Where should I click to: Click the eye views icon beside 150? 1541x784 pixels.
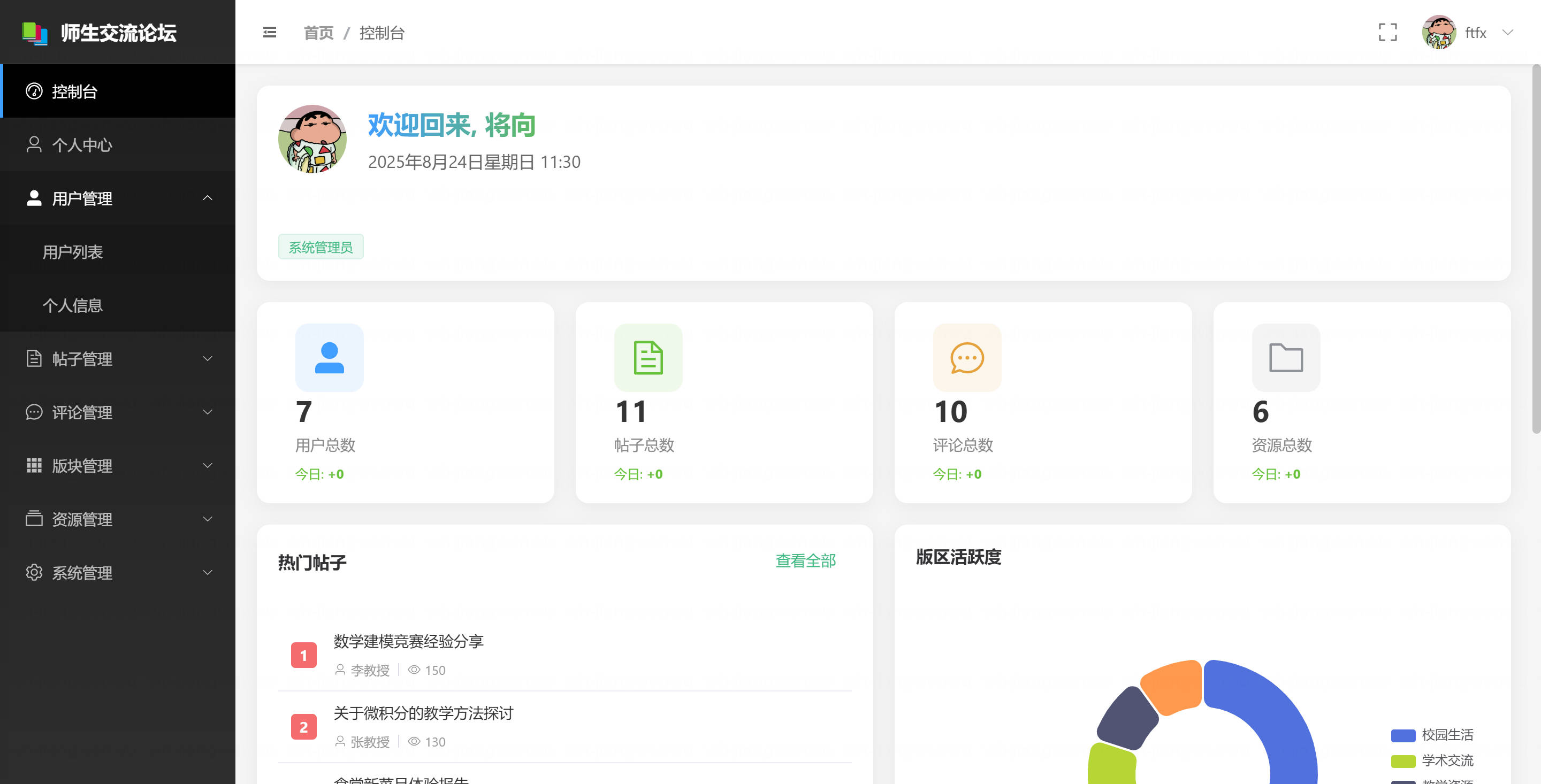click(x=414, y=670)
